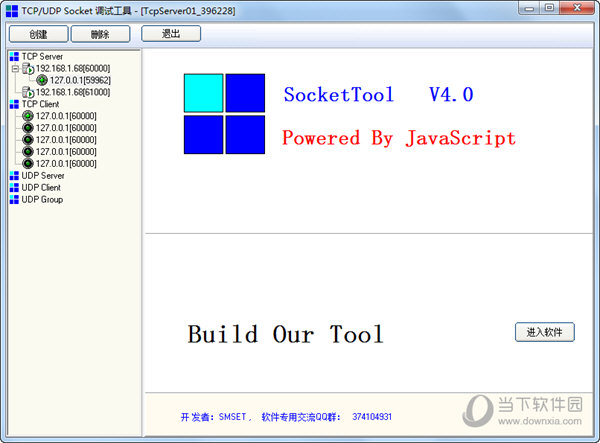Close the Socket tool window
Viewport: 600px width, 443px height.
577,8
